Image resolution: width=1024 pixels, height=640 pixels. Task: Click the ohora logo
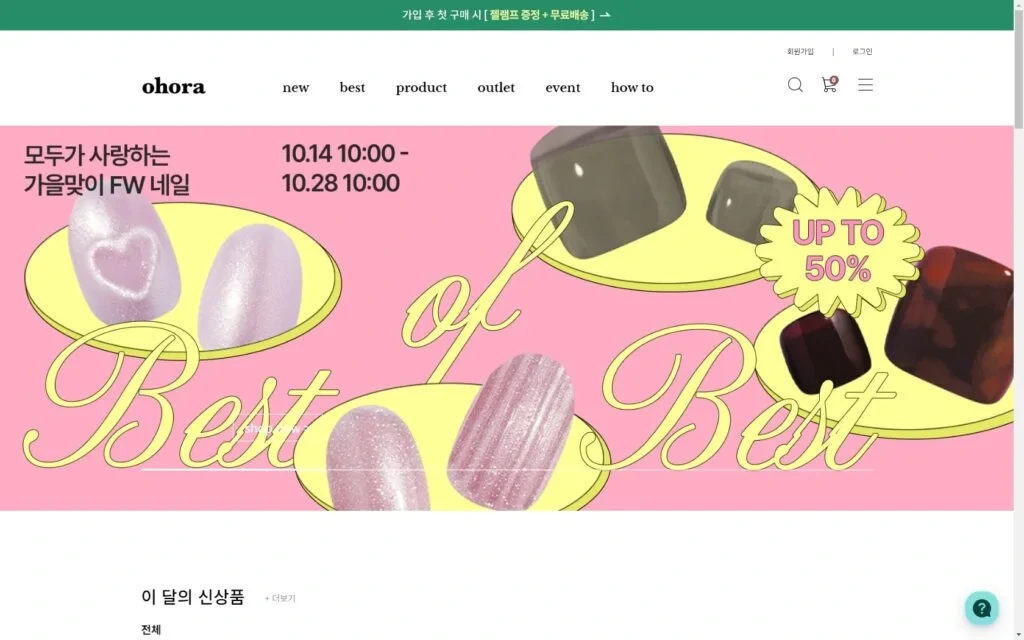tap(174, 87)
